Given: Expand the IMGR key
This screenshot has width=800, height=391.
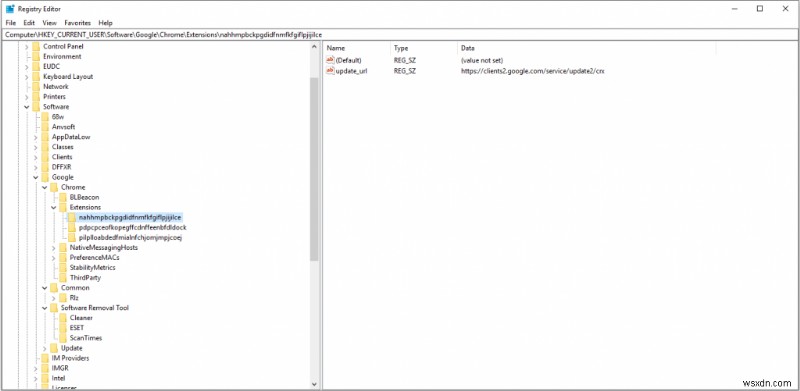Looking at the screenshot, I should pos(35,368).
